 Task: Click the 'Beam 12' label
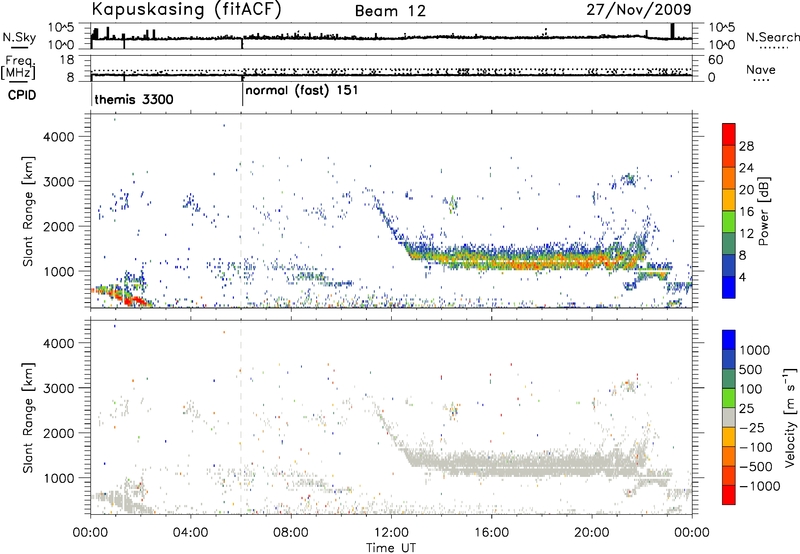[x=390, y=11]
